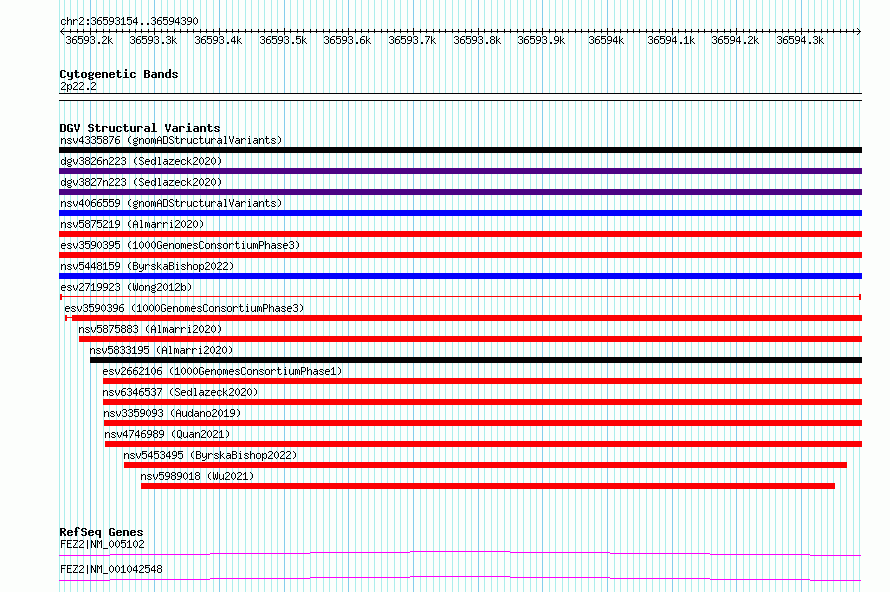Viewport: 890px width, 592px height.
Task: Click the FEZ2|NM_001042548 gene label
Action: pos(111,569)
